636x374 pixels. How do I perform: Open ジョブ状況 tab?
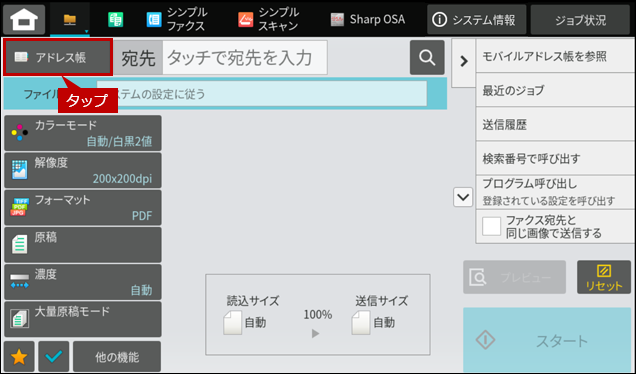[x=580, y=19]
